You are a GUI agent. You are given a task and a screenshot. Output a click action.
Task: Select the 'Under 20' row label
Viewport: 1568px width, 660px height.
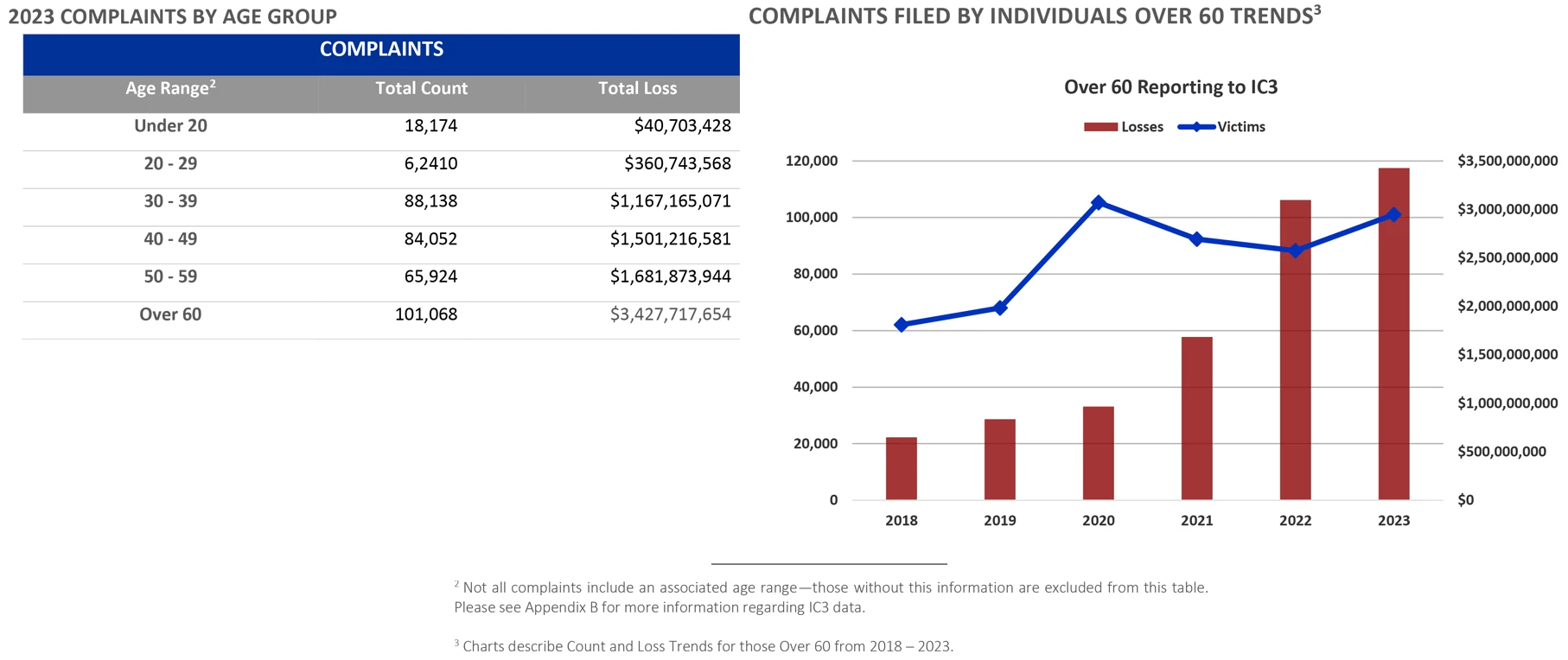pyautogui.click(x=170, y=126)
